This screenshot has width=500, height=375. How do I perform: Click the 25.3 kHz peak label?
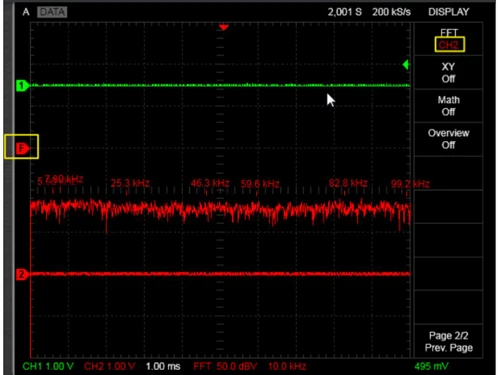tap(130, 183)
